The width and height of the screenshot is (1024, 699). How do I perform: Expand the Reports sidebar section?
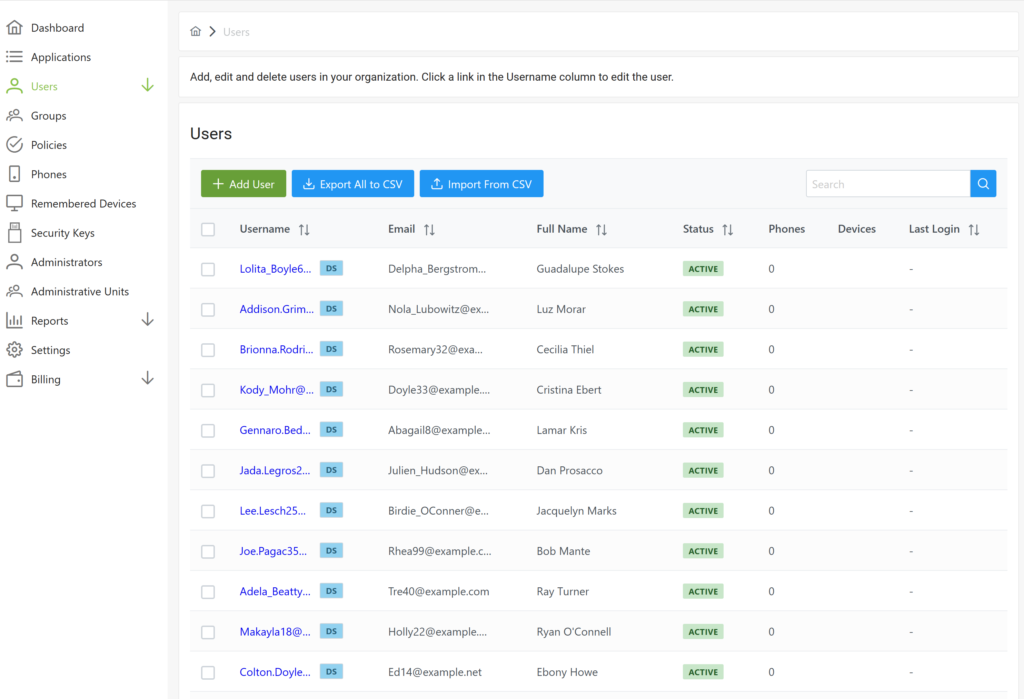point(148,320)
